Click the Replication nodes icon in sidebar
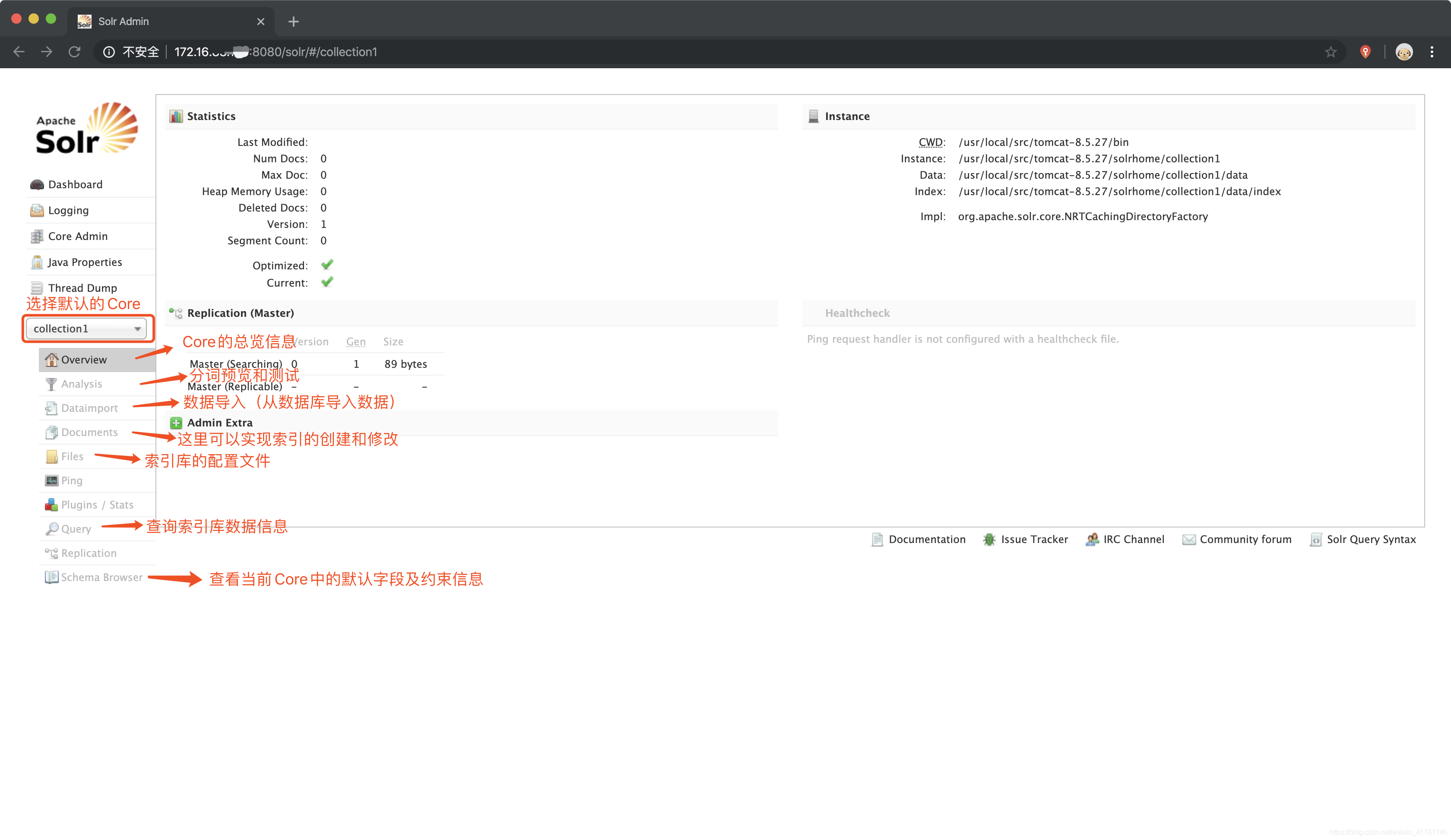The width and height of the screenshot is (1451, 840). point(51,553)
